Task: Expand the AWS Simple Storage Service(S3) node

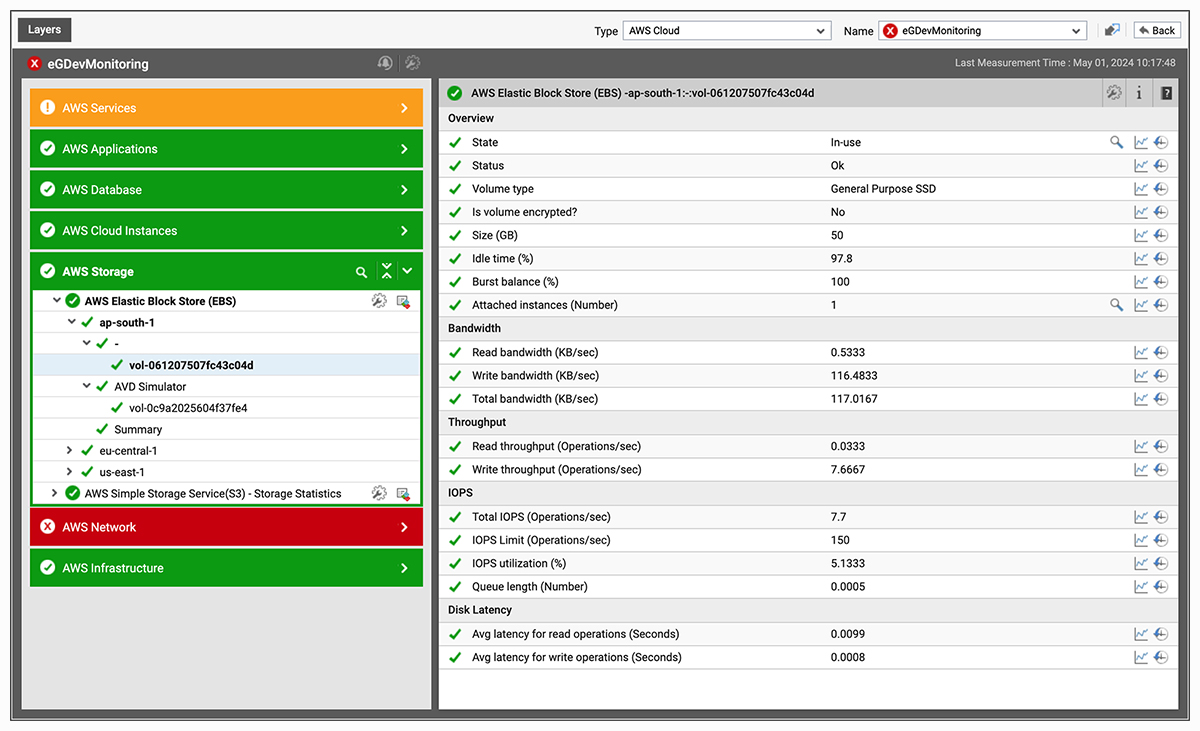Action: coord(56,493)
